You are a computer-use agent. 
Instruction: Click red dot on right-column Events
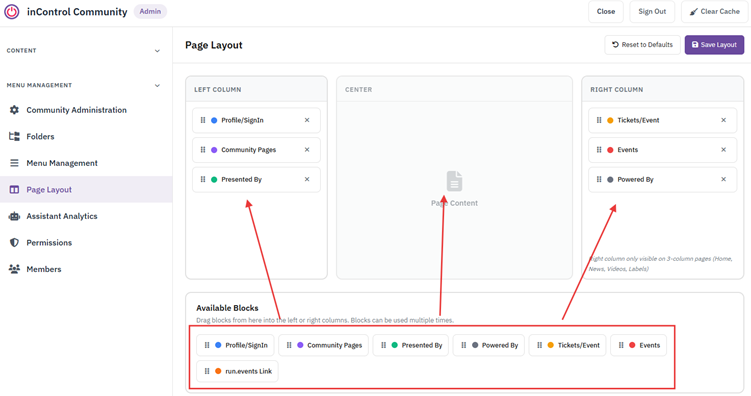tap(610, 150)
